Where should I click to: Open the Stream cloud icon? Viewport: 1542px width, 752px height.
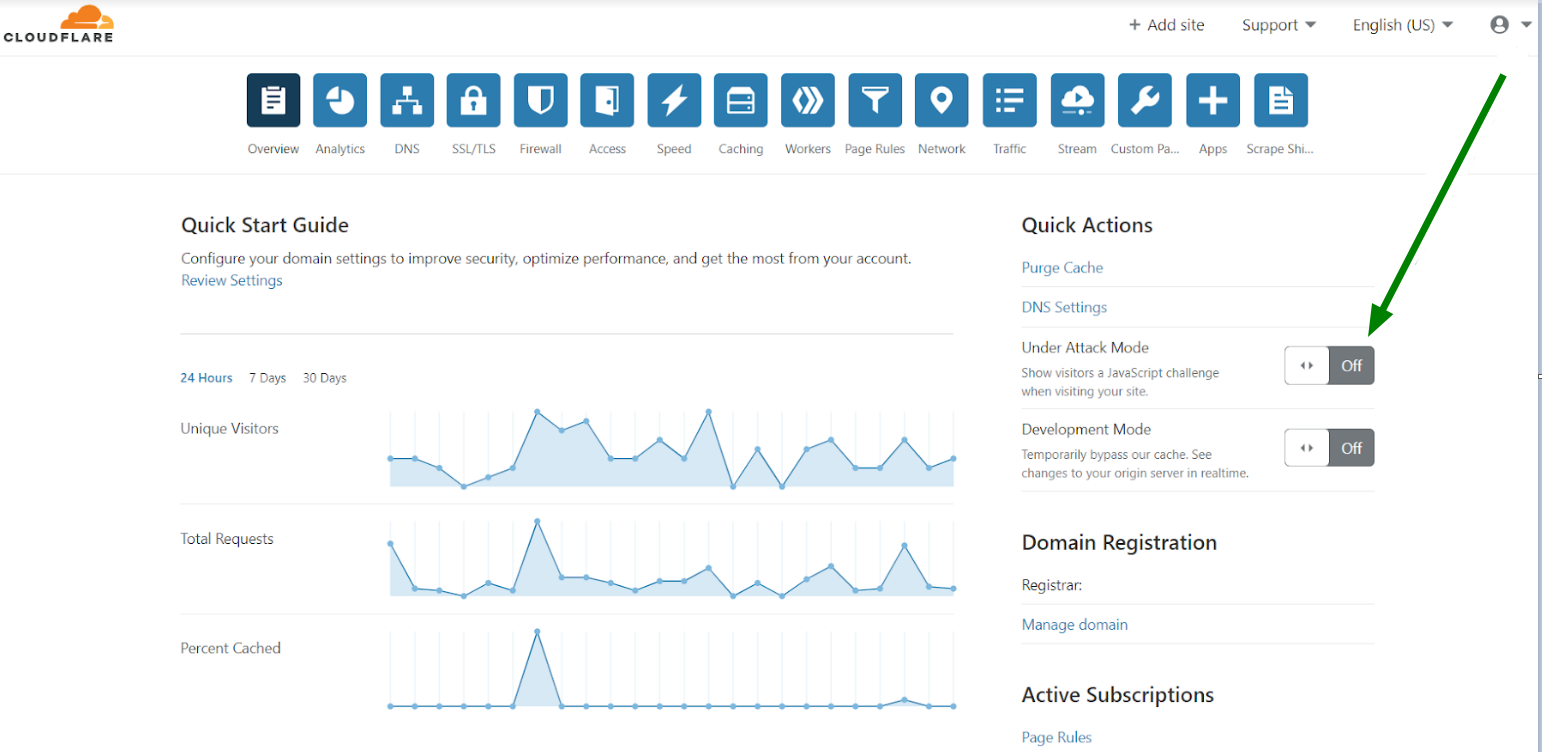tap(1077, 101)
